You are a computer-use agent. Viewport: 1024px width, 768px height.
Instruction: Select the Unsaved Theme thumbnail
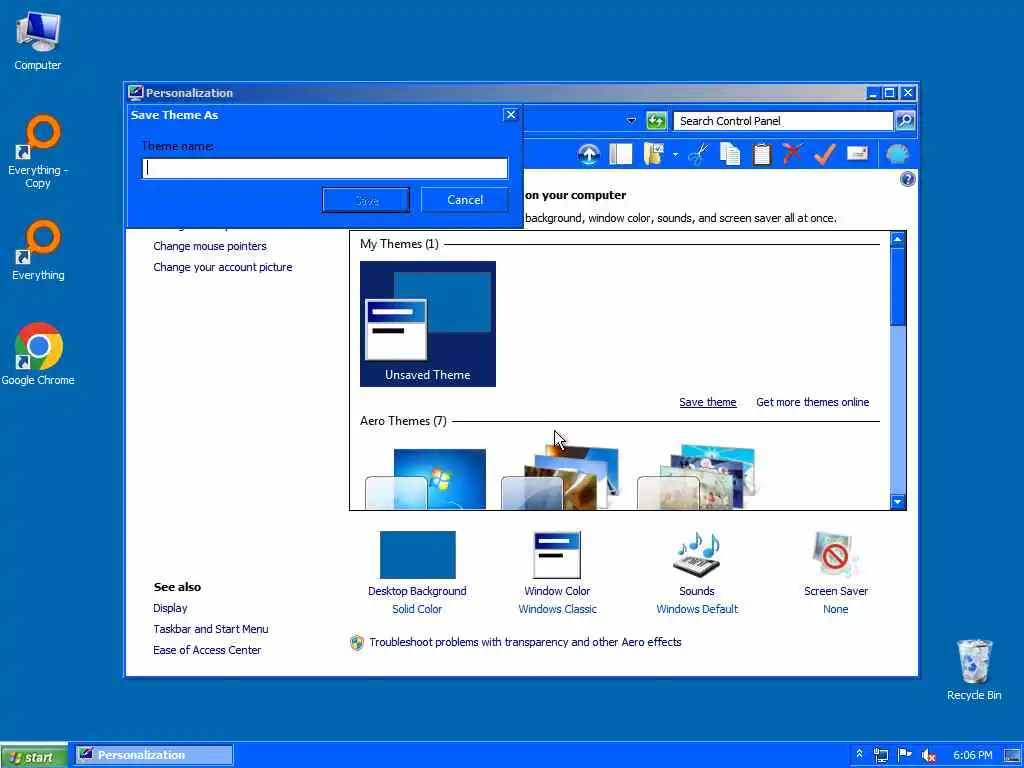[428, 324]
